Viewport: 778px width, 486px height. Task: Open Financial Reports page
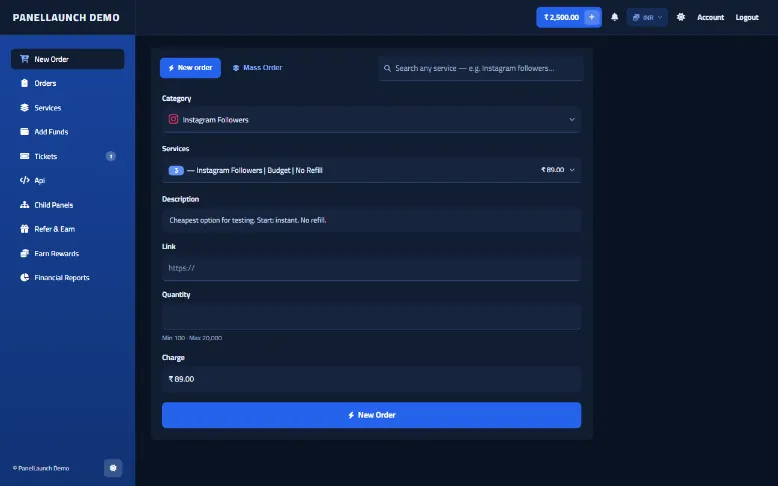point(67,278)
